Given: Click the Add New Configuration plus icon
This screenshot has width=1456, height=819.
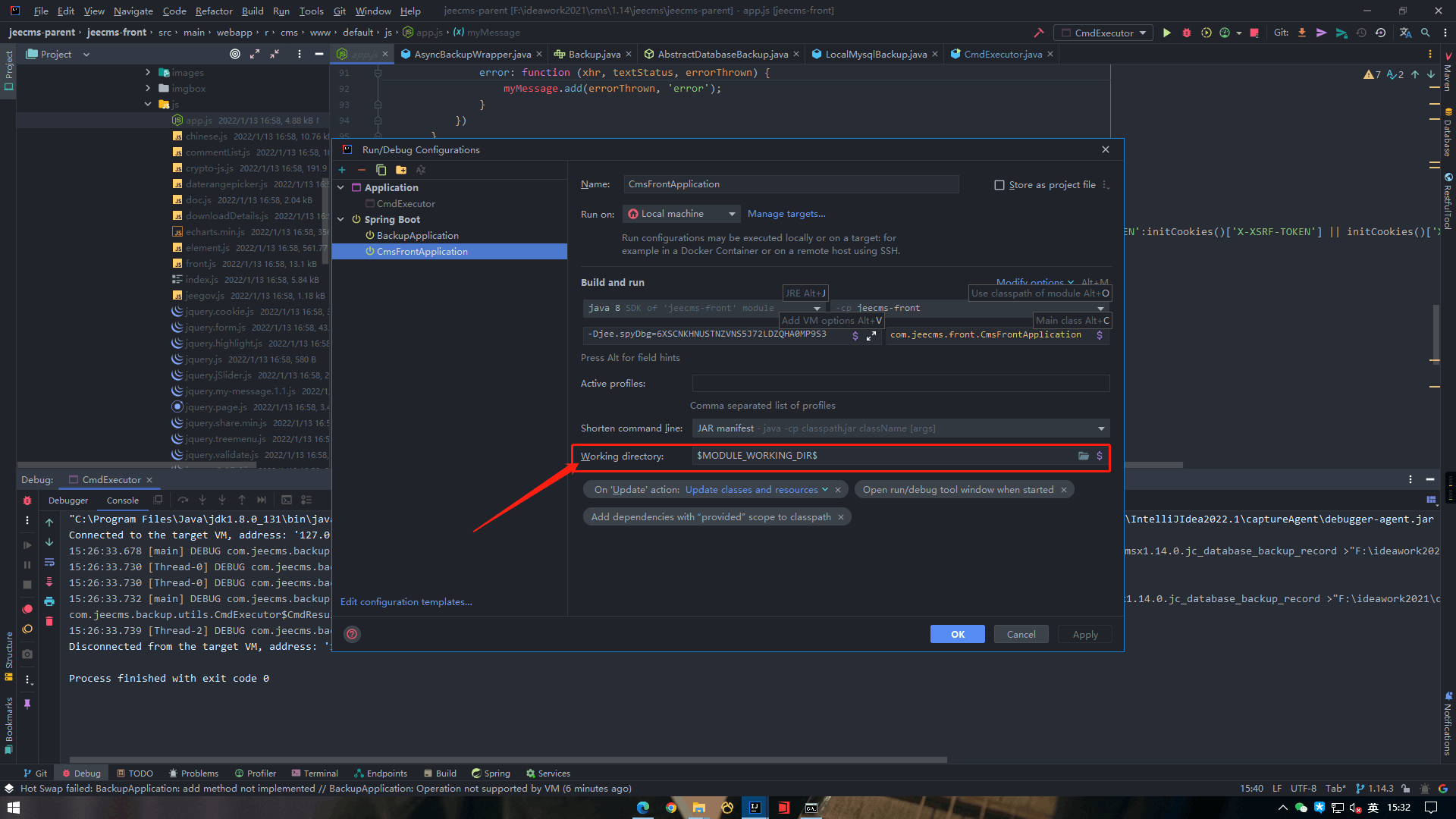Looking at the screenshot, I should [342, 170].
